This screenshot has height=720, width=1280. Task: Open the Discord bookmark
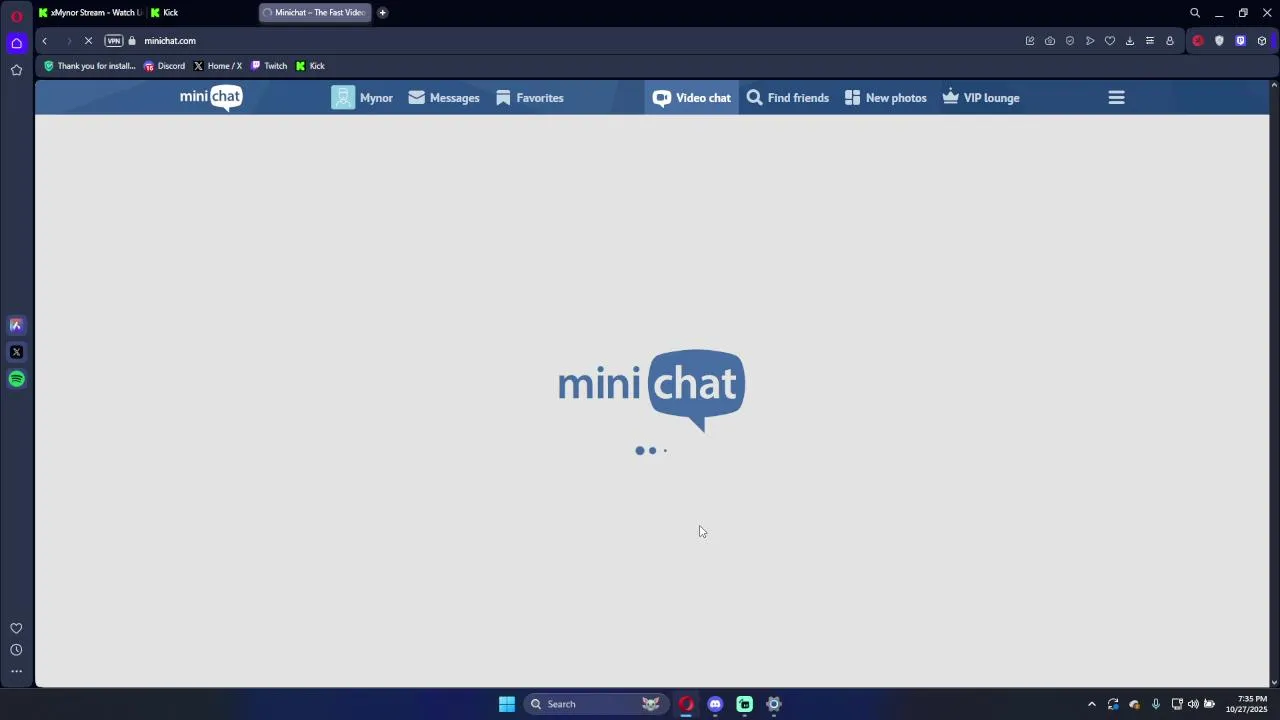pyautogui.click(x=164, y=66)
